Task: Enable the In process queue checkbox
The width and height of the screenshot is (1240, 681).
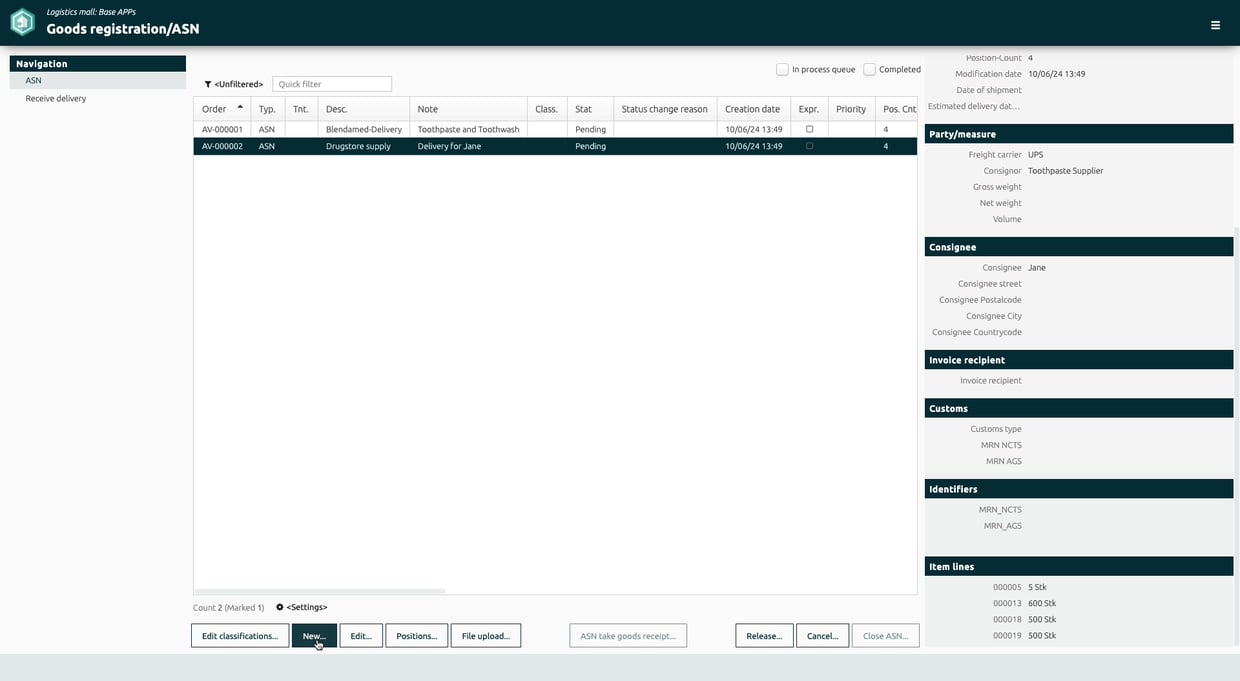Action: tap(782, 69)
